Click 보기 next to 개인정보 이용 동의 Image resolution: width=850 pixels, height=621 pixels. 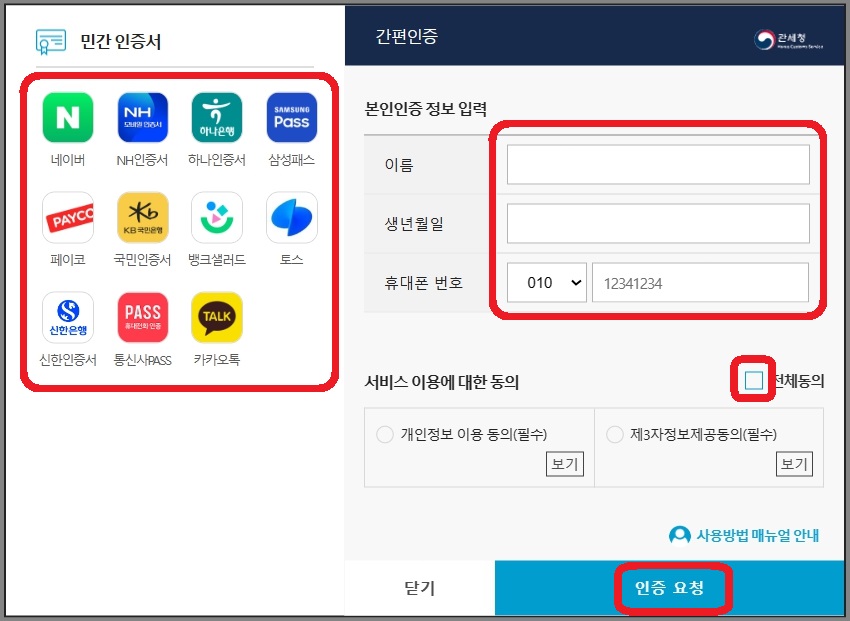563,464
